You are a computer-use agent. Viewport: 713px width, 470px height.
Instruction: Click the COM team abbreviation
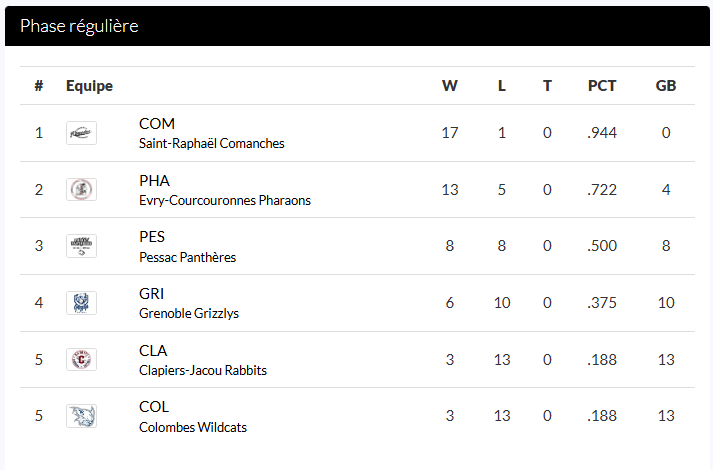point(157,124)
